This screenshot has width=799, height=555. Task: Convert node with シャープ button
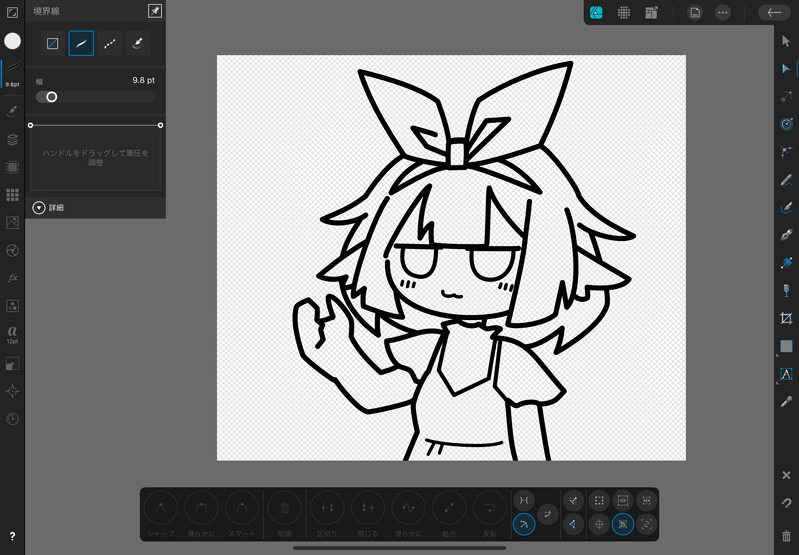pyautogui.click(x=161, y=514)
